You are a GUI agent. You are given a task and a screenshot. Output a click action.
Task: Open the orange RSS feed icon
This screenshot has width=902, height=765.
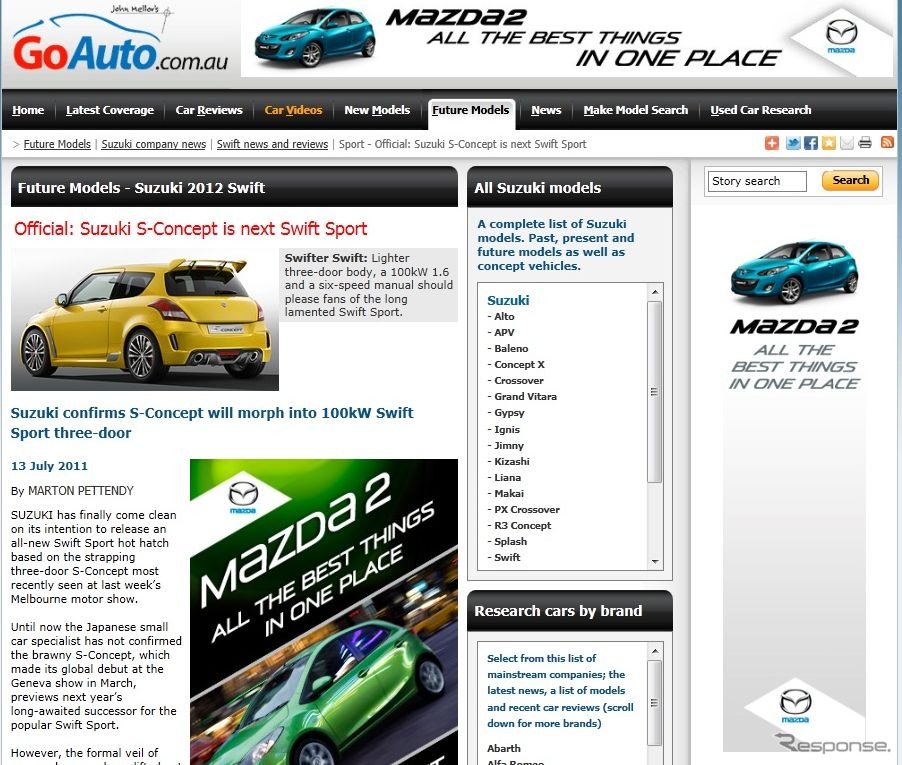[887, 143]
